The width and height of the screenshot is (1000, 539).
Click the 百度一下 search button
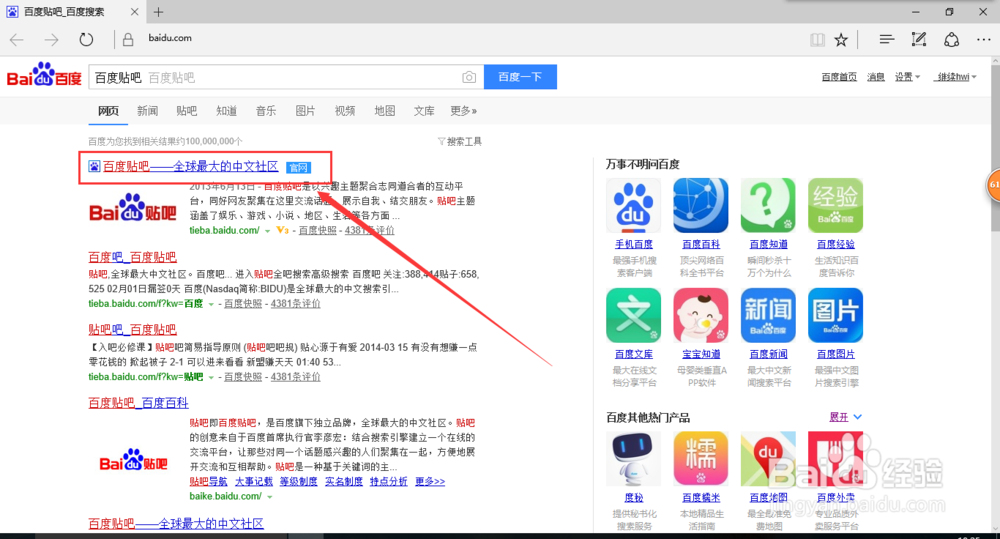[x=520, y=77]
